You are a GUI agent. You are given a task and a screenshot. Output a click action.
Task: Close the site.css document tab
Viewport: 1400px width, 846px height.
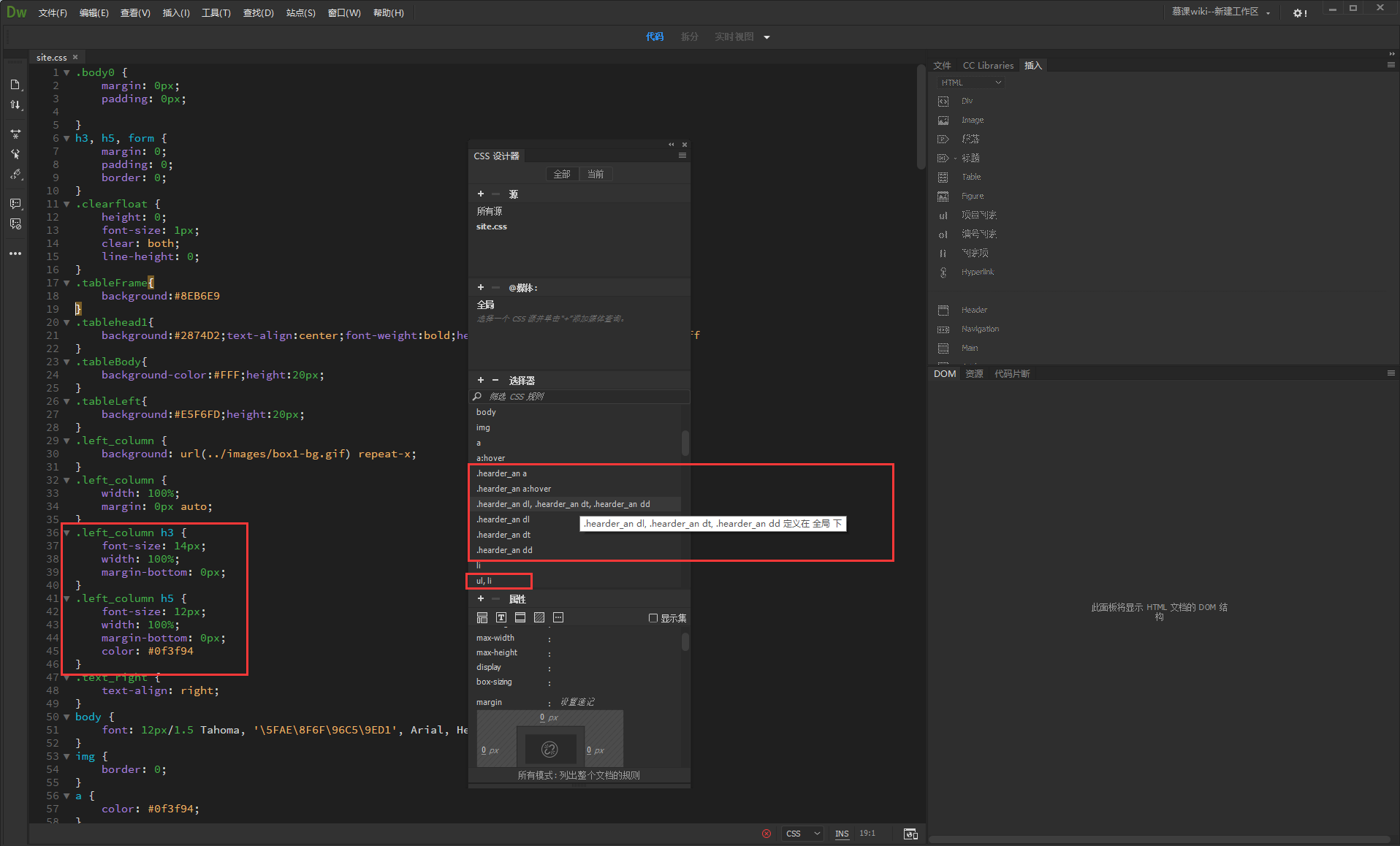click(75, 57)
